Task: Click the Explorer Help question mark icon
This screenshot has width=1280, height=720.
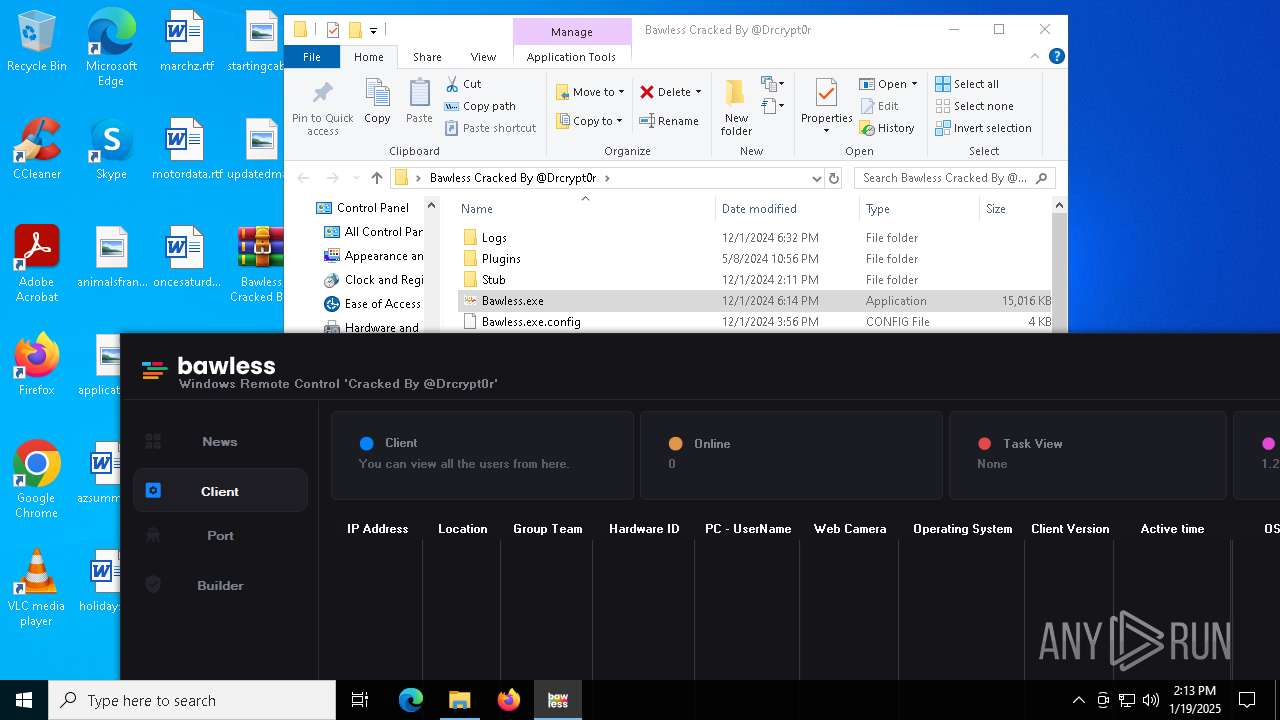Action: click(x=1056, y=56)
